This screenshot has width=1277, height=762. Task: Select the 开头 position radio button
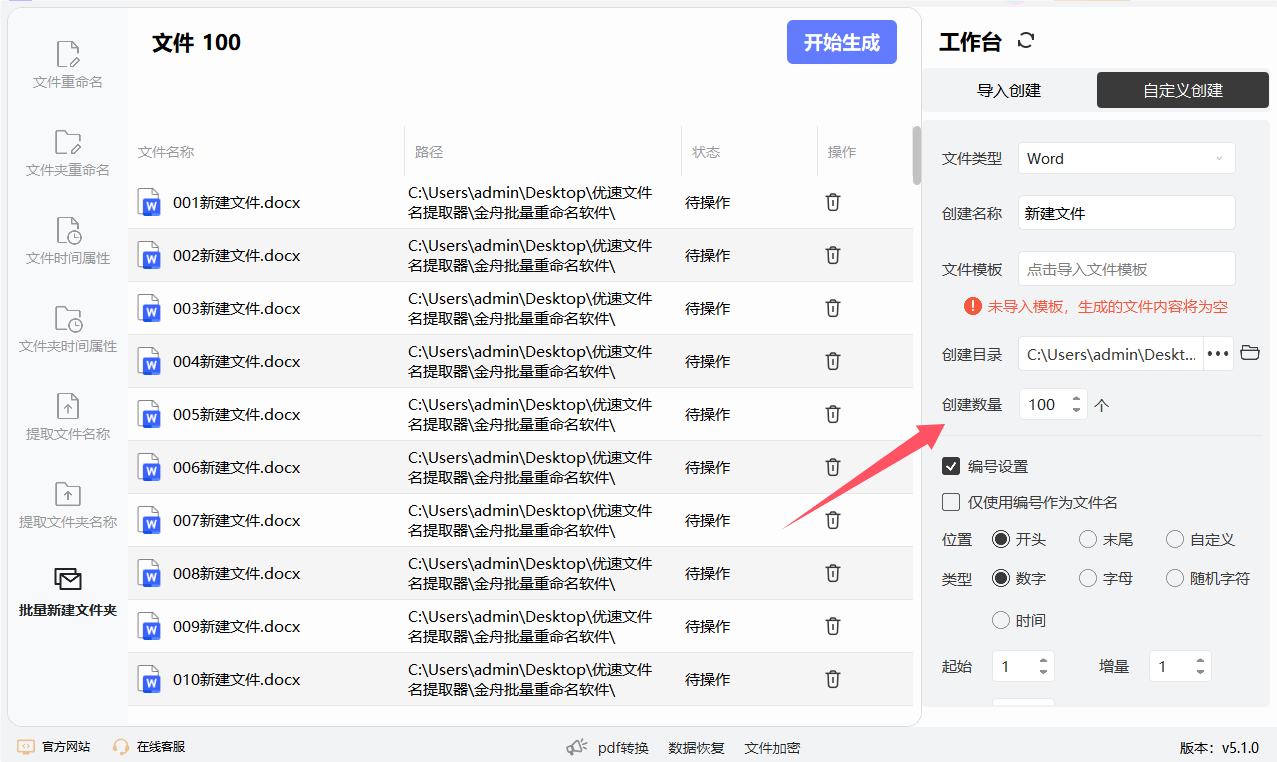coord(1000,539)
